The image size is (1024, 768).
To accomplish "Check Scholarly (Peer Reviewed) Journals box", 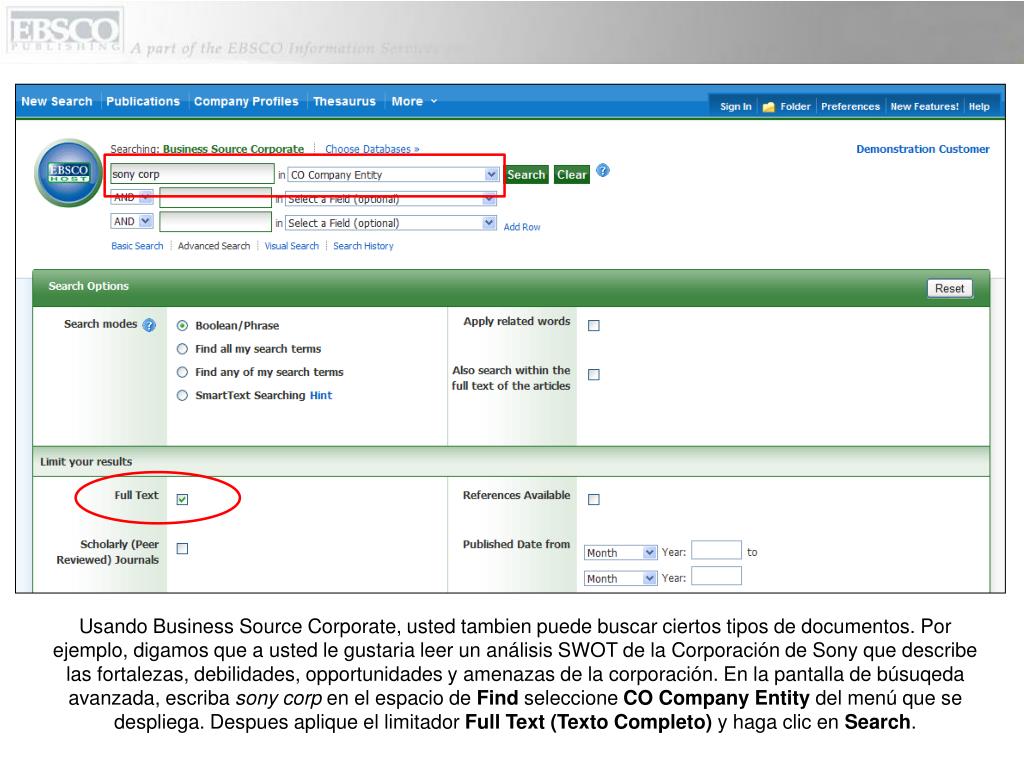I will [182, 549].
